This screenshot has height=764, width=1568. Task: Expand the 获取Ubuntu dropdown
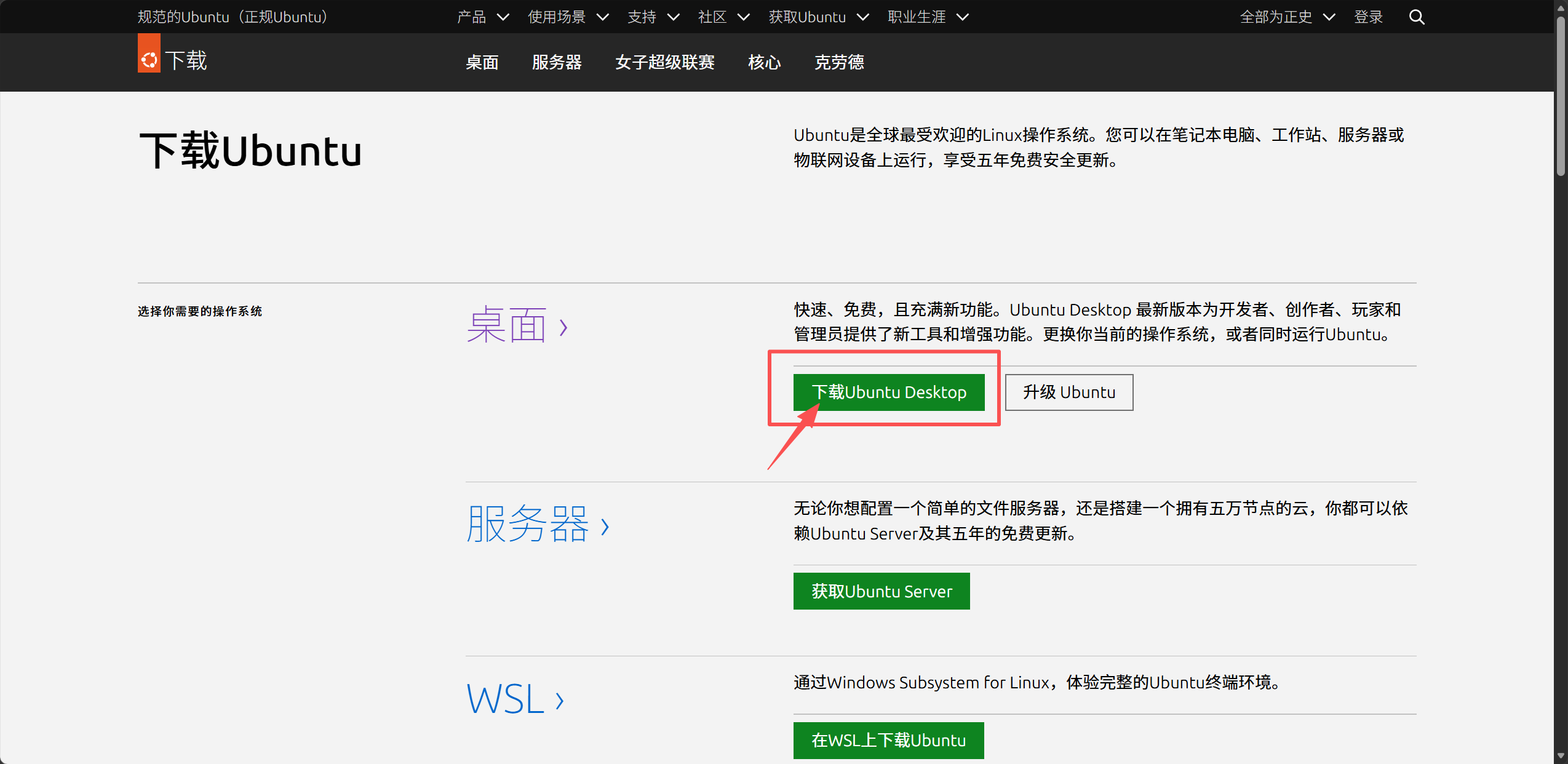point(819,17)
